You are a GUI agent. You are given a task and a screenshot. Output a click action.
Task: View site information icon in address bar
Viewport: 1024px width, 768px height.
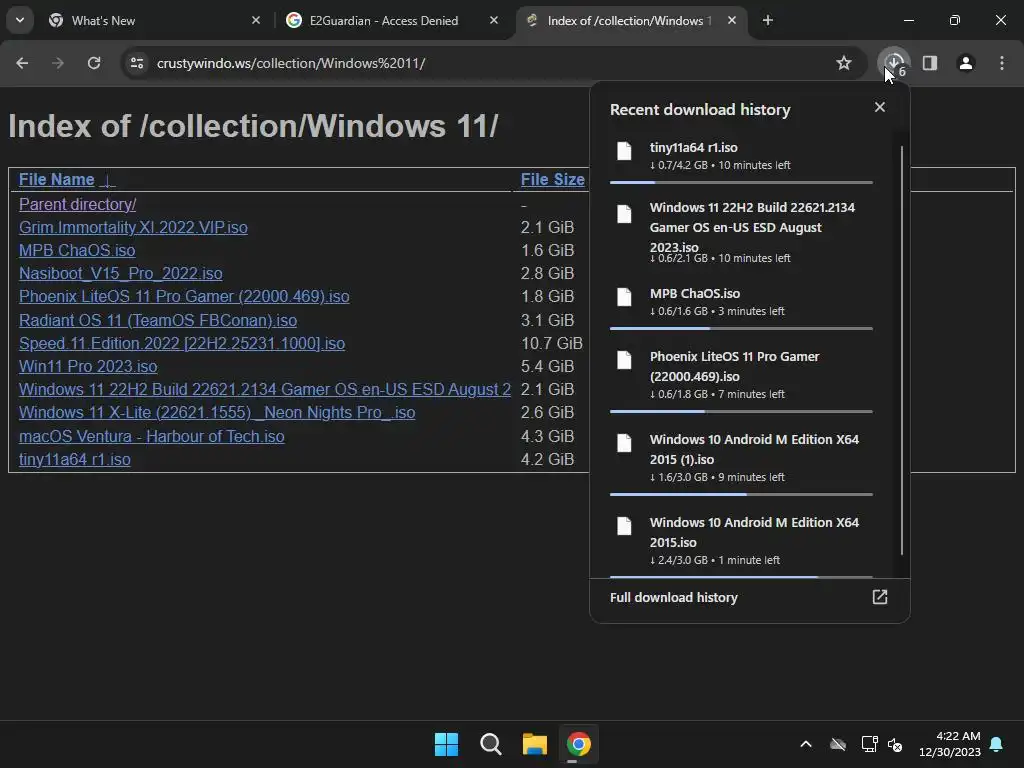pos(137,63)
